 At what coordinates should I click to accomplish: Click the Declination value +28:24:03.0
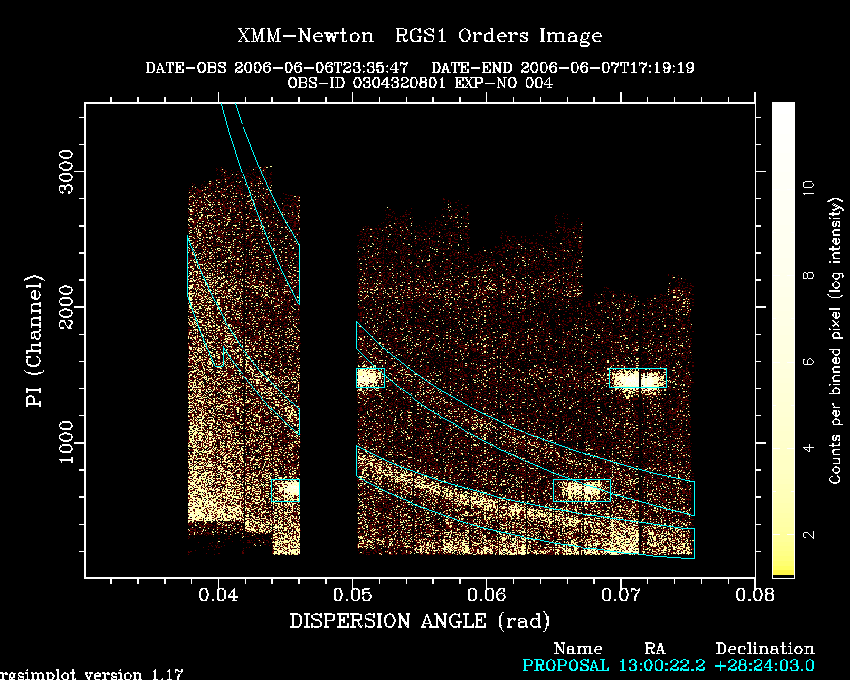pos(764,665)
